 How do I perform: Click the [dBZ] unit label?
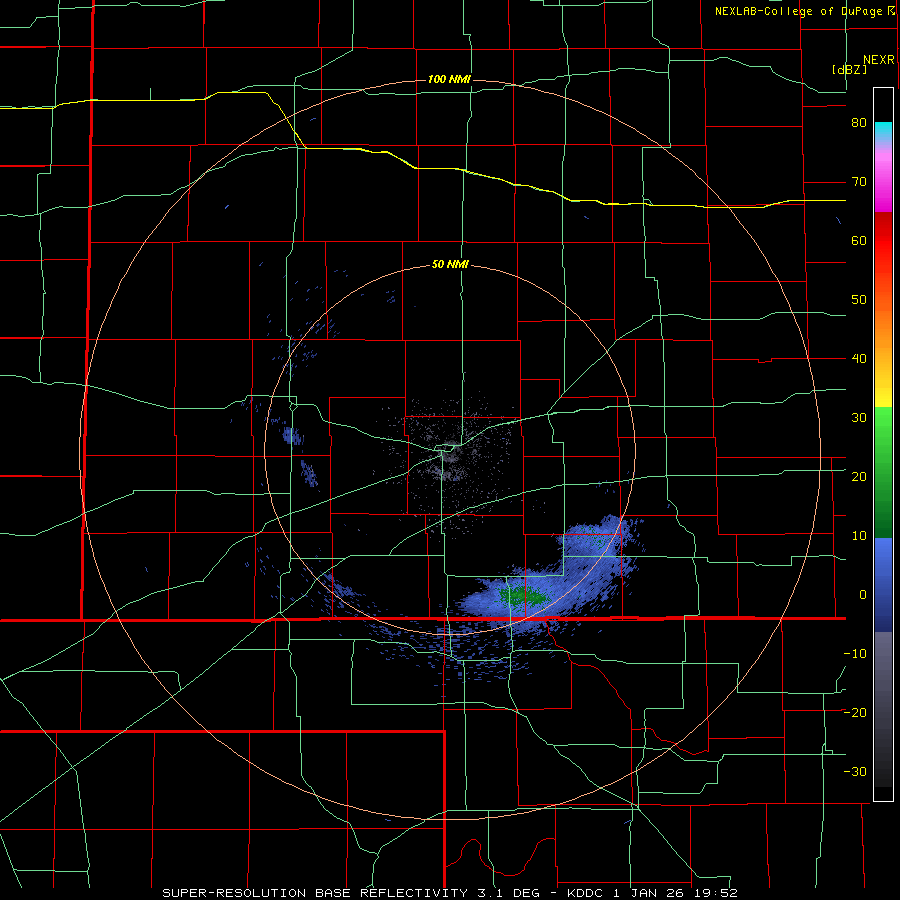point(849,69)
